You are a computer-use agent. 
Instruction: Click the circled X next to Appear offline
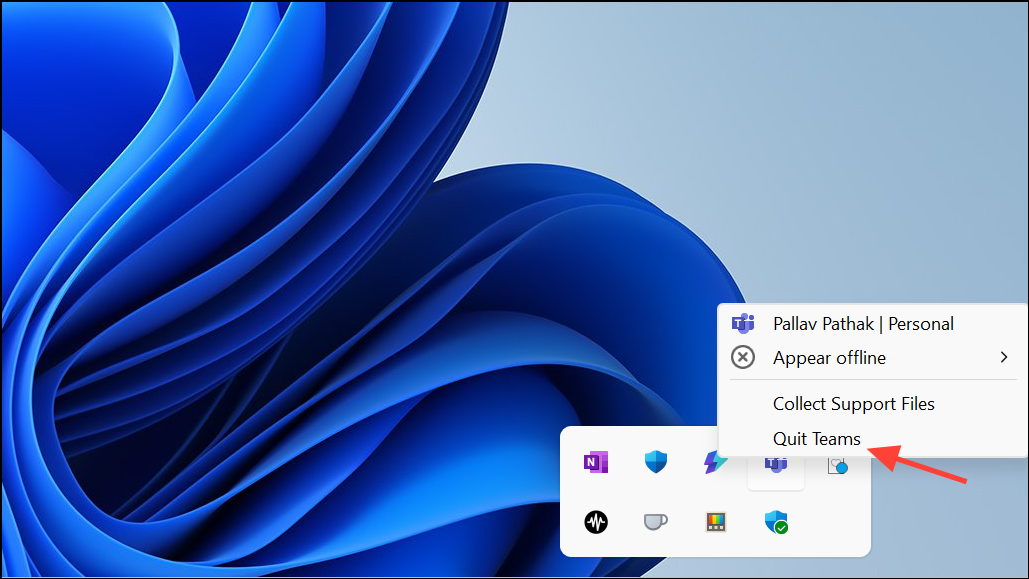click(x=743, y=357)
